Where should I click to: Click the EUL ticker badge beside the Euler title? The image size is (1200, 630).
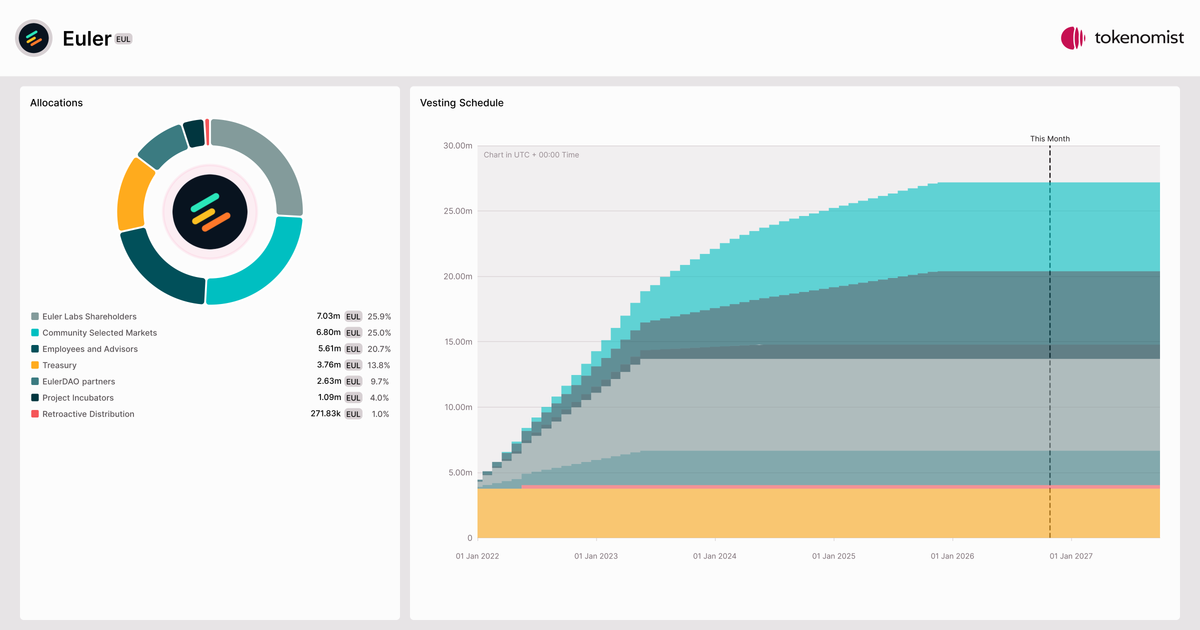[x=123, y=39]
